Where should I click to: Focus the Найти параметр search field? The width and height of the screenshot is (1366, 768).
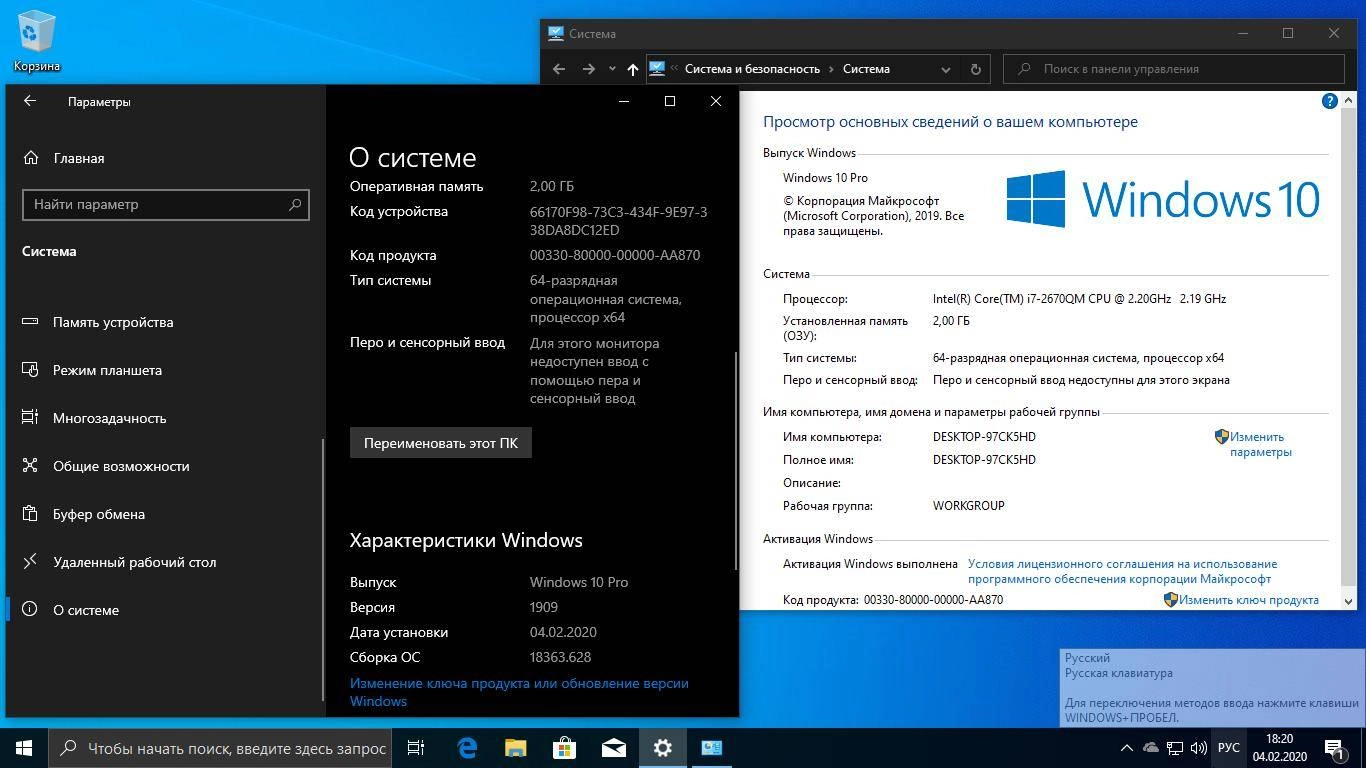[x=166, y=204]
